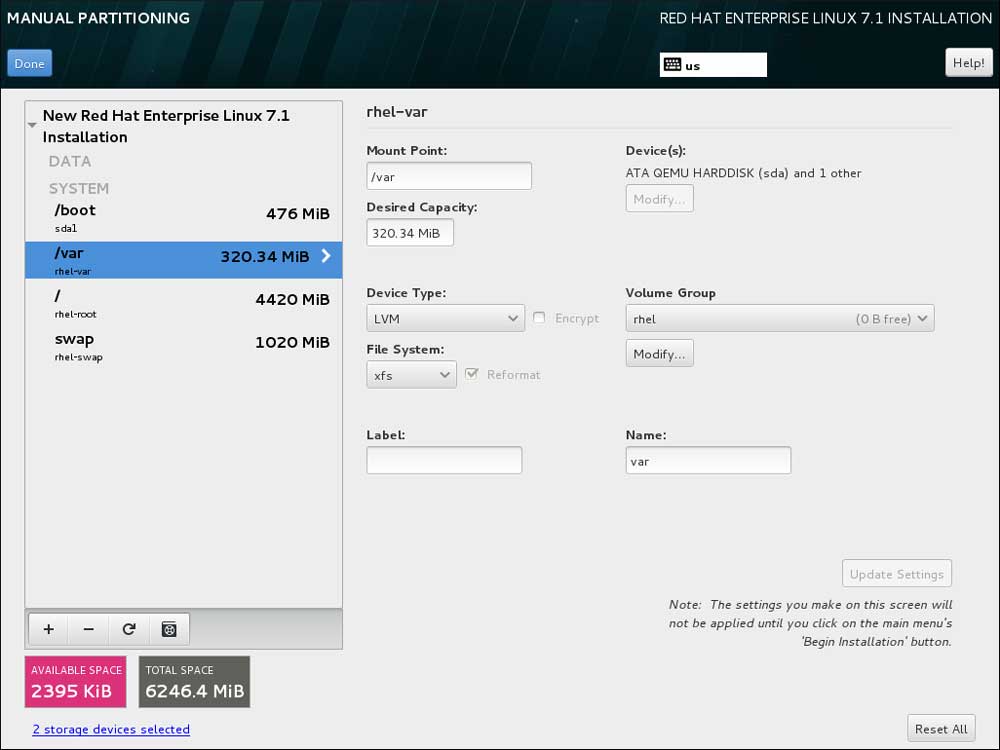Click the Desired Capacity input field
This screenshot has height=750, width=1000.
410,233
